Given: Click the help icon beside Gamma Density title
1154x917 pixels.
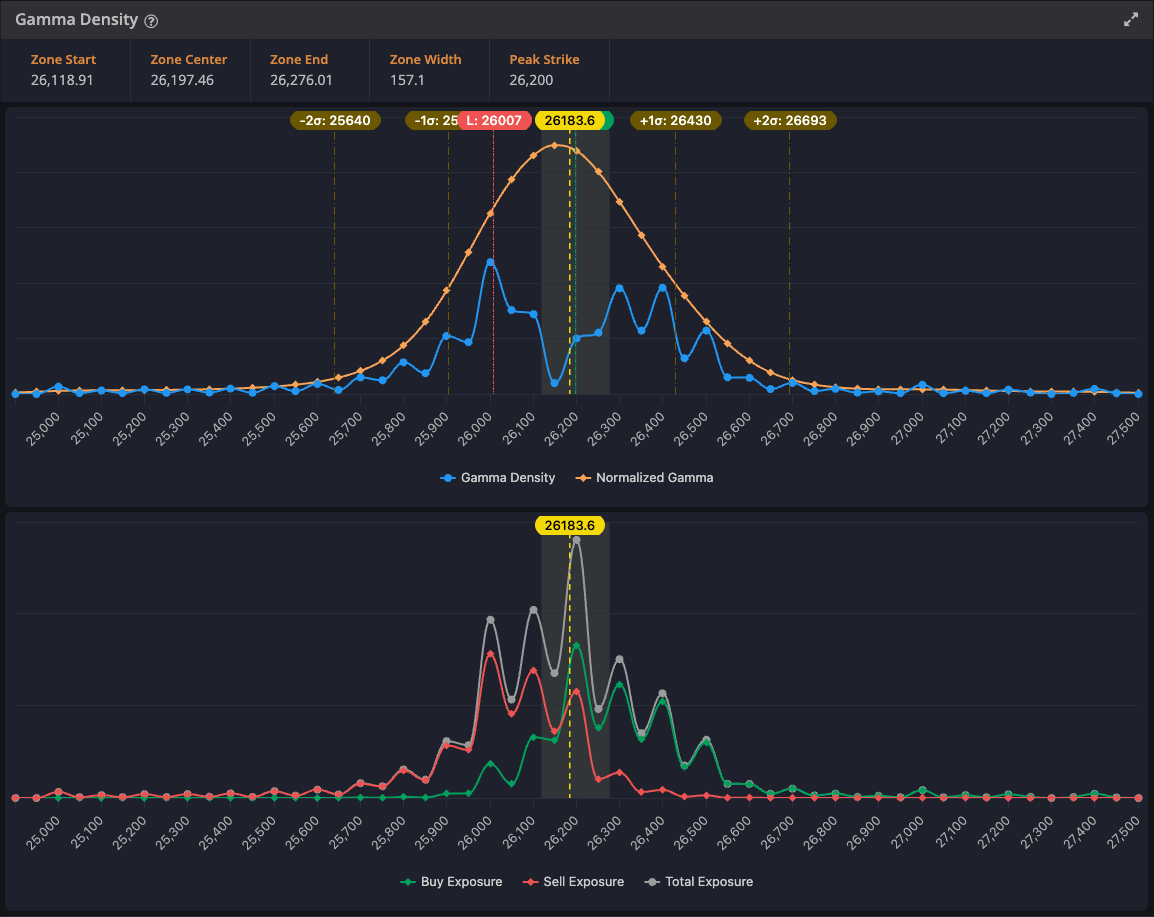Looking at the screenshot, I should click(x=151, y=21).
